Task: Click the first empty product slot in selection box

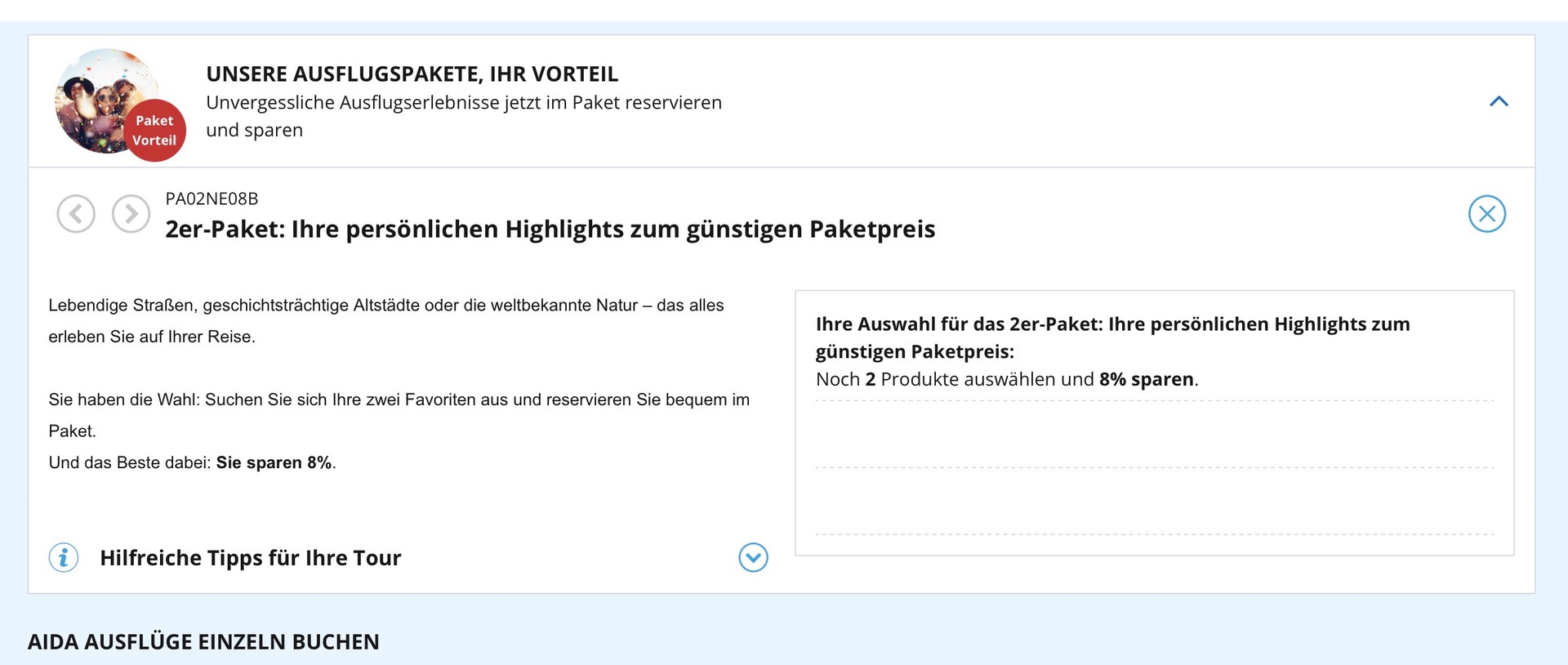Action: point(1154,435)
